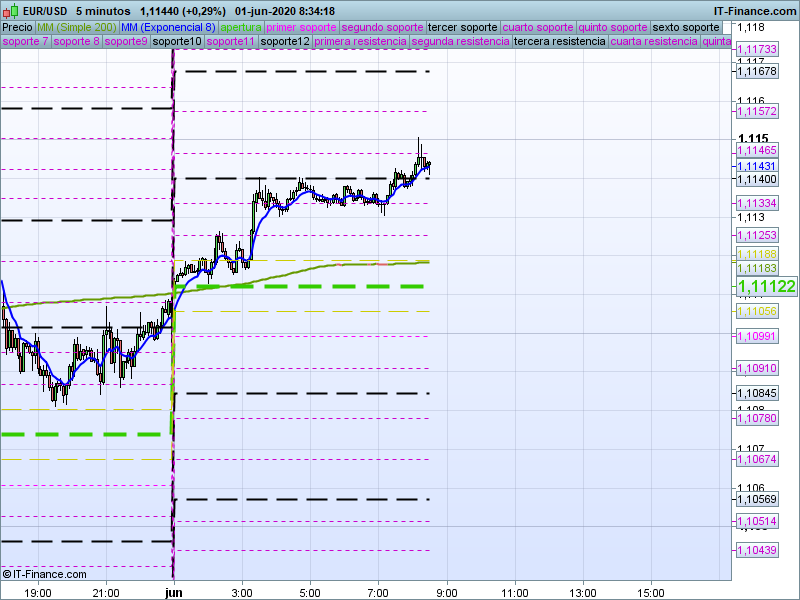The image size is (800, 600).
Task: Click the apertura indicator label
Action: tap(241, 28)
